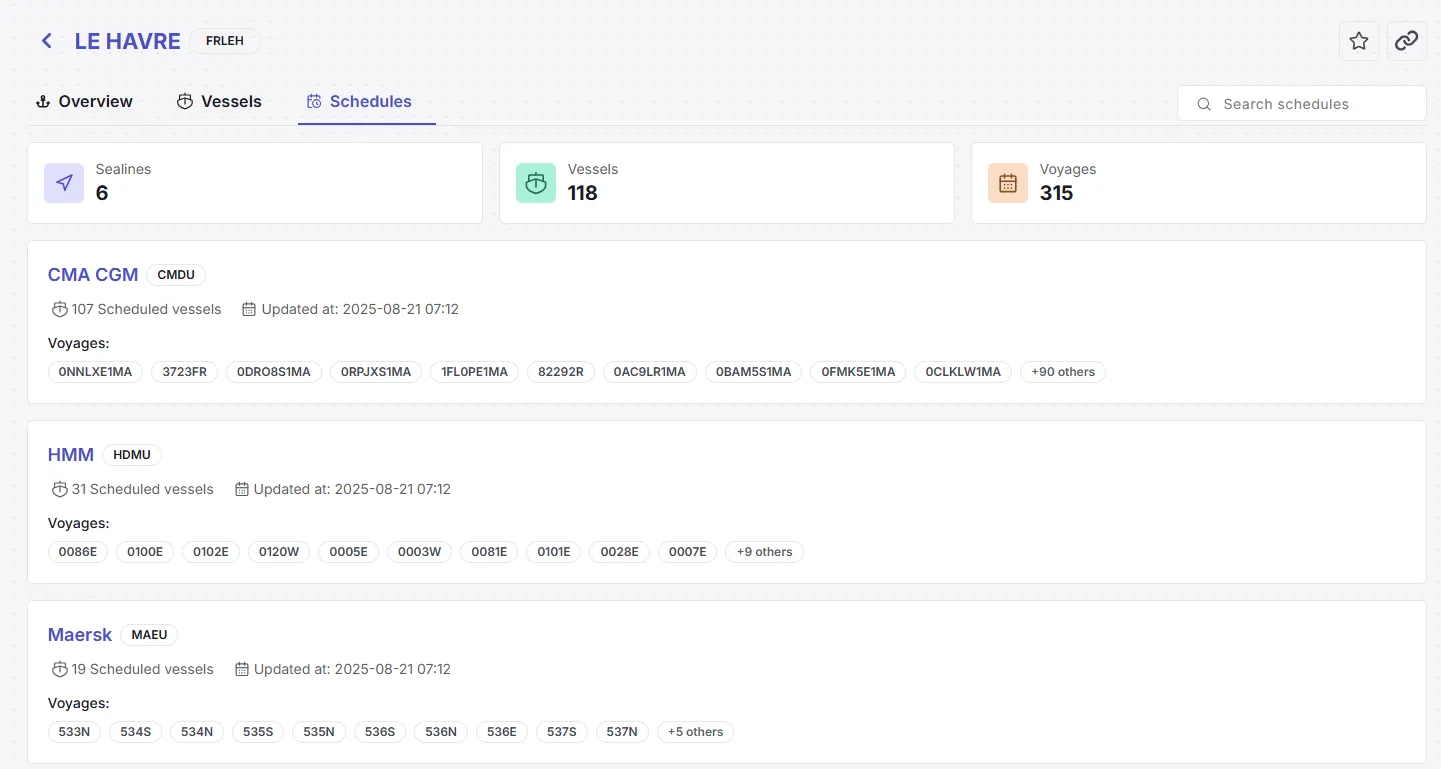The image size is (1441, 769).
Task: Select HMM voyage 0081E
Action: [489, 552]
